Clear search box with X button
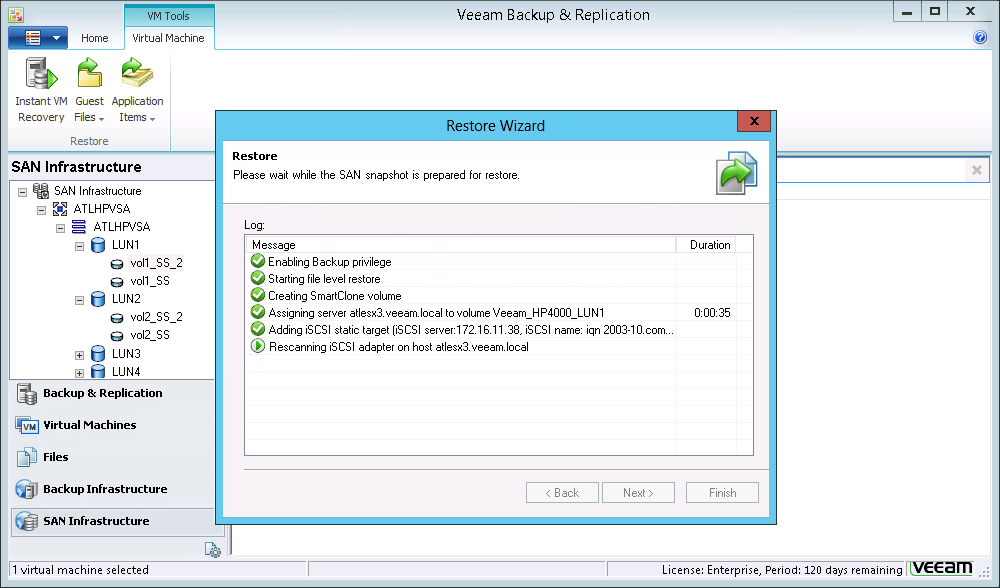Image resolution: width=1000 pixels, height=588 pixels. [976, 170]
